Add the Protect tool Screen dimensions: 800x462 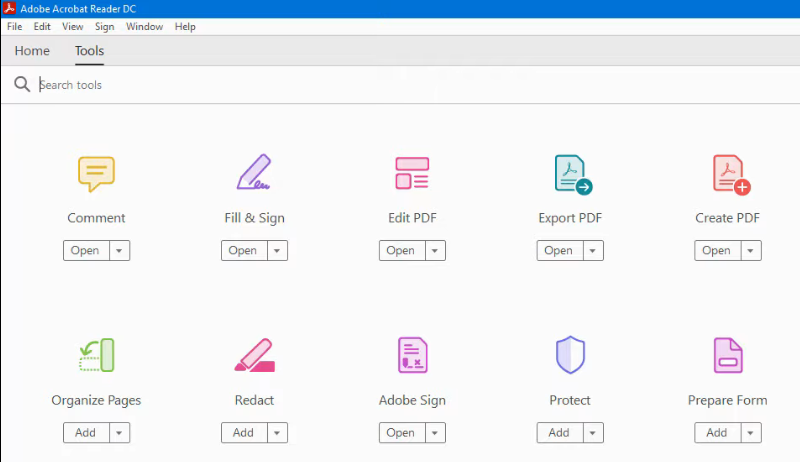[x=559, y=432]
